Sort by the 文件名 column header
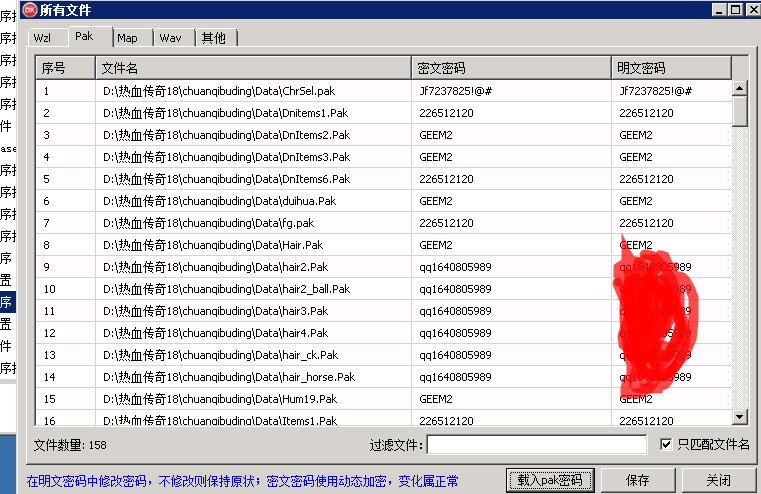The height and width of the screenshot is (494, 761). (253, 68)
